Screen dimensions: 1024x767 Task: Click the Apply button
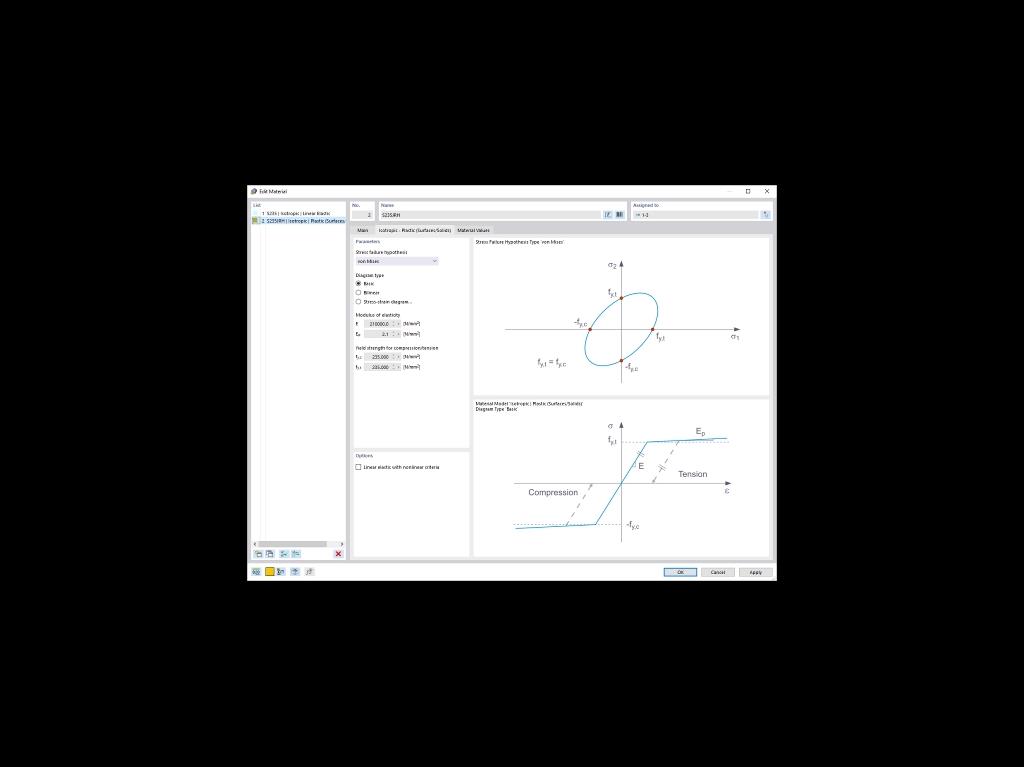click(x=756, y=572)
